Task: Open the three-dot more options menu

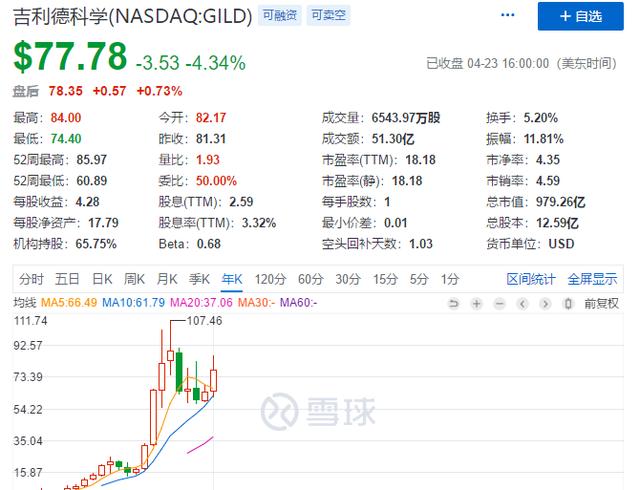Action: click(x=507, y=15)
